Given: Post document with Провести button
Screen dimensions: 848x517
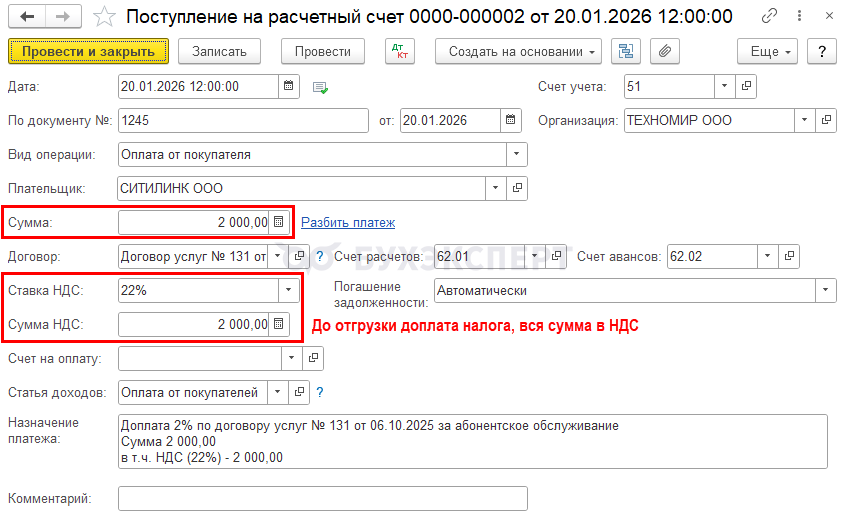Looking at the screenshot, I should coord(323,51).
